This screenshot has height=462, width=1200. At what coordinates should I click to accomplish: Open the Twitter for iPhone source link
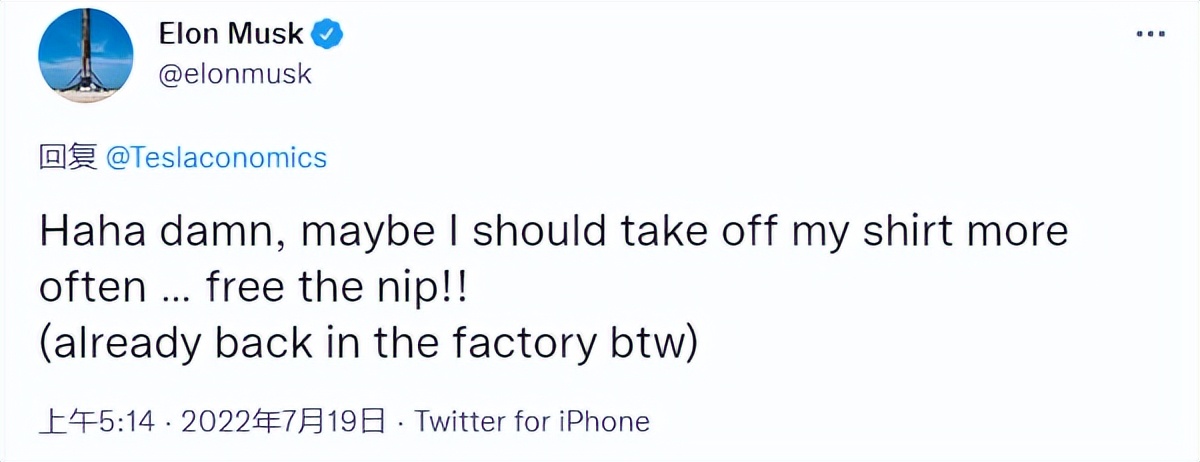[532, 421]
